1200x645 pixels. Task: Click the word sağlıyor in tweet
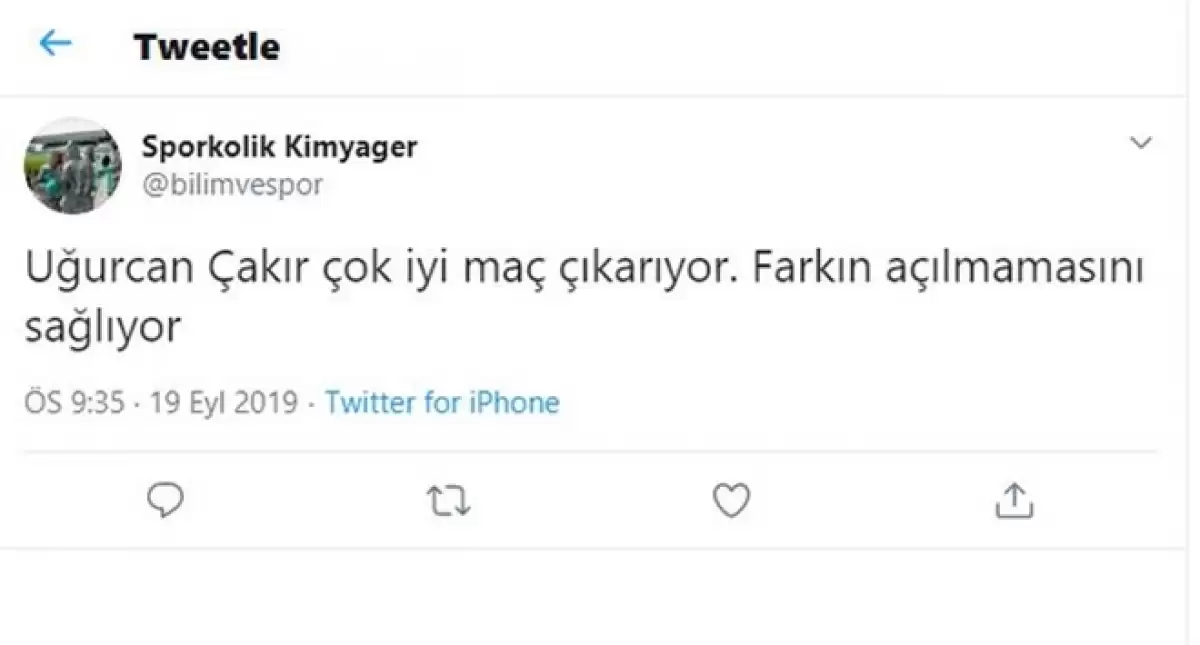point(102,328)
